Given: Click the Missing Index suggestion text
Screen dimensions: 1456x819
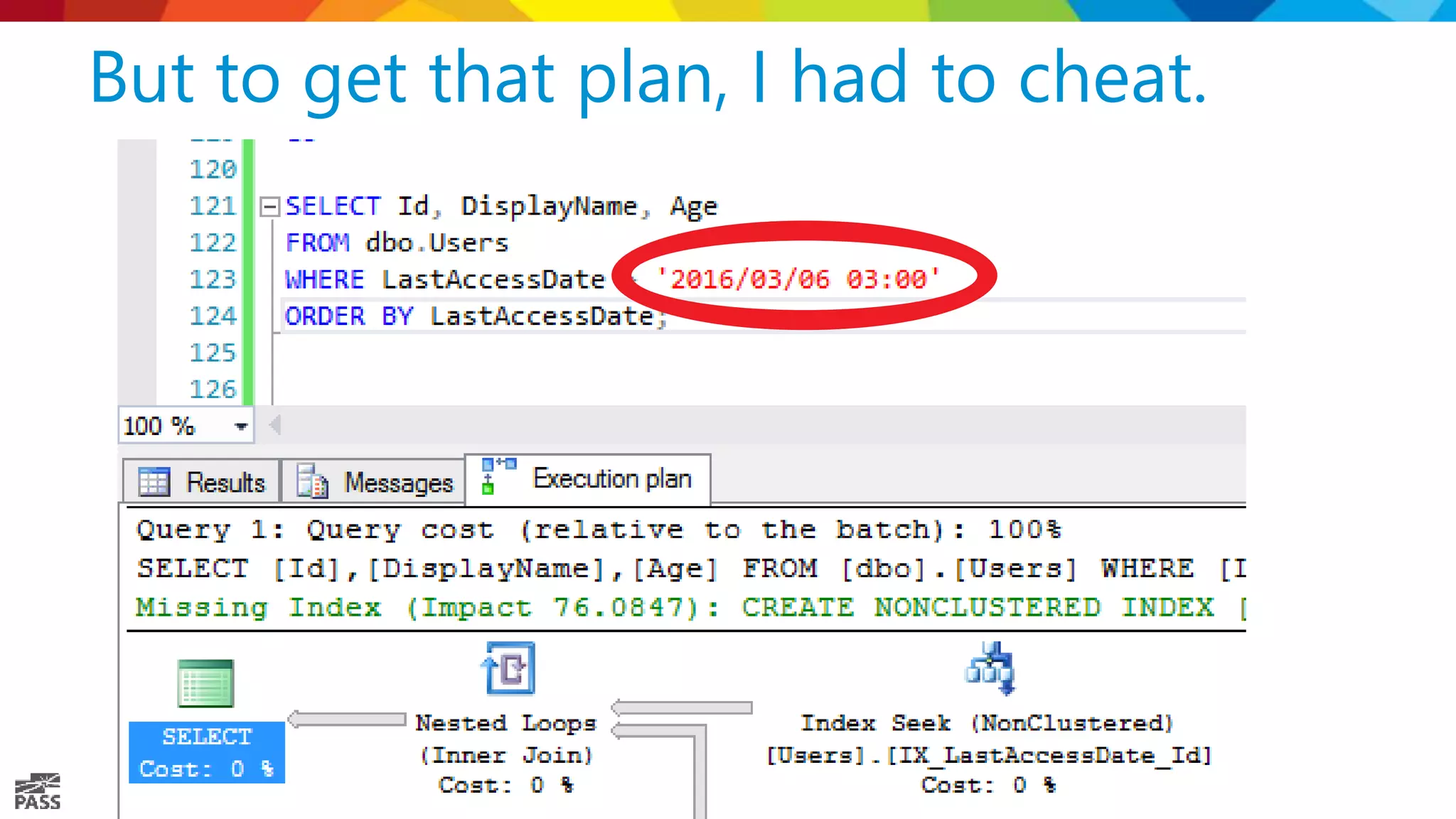Looking at the screenshot, I should pyautogui.click(x=674, y=607).
